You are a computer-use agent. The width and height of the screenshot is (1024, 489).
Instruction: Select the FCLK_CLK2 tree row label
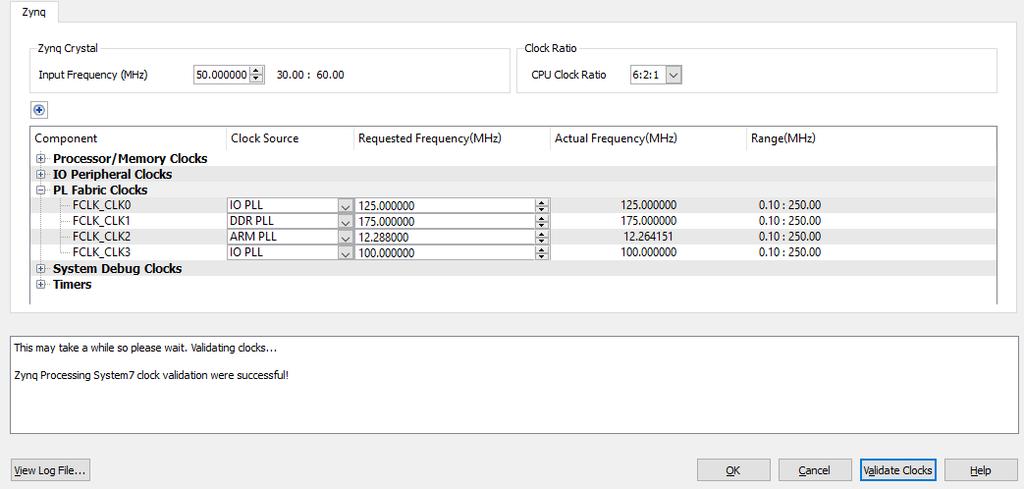[x=102, y=236]
